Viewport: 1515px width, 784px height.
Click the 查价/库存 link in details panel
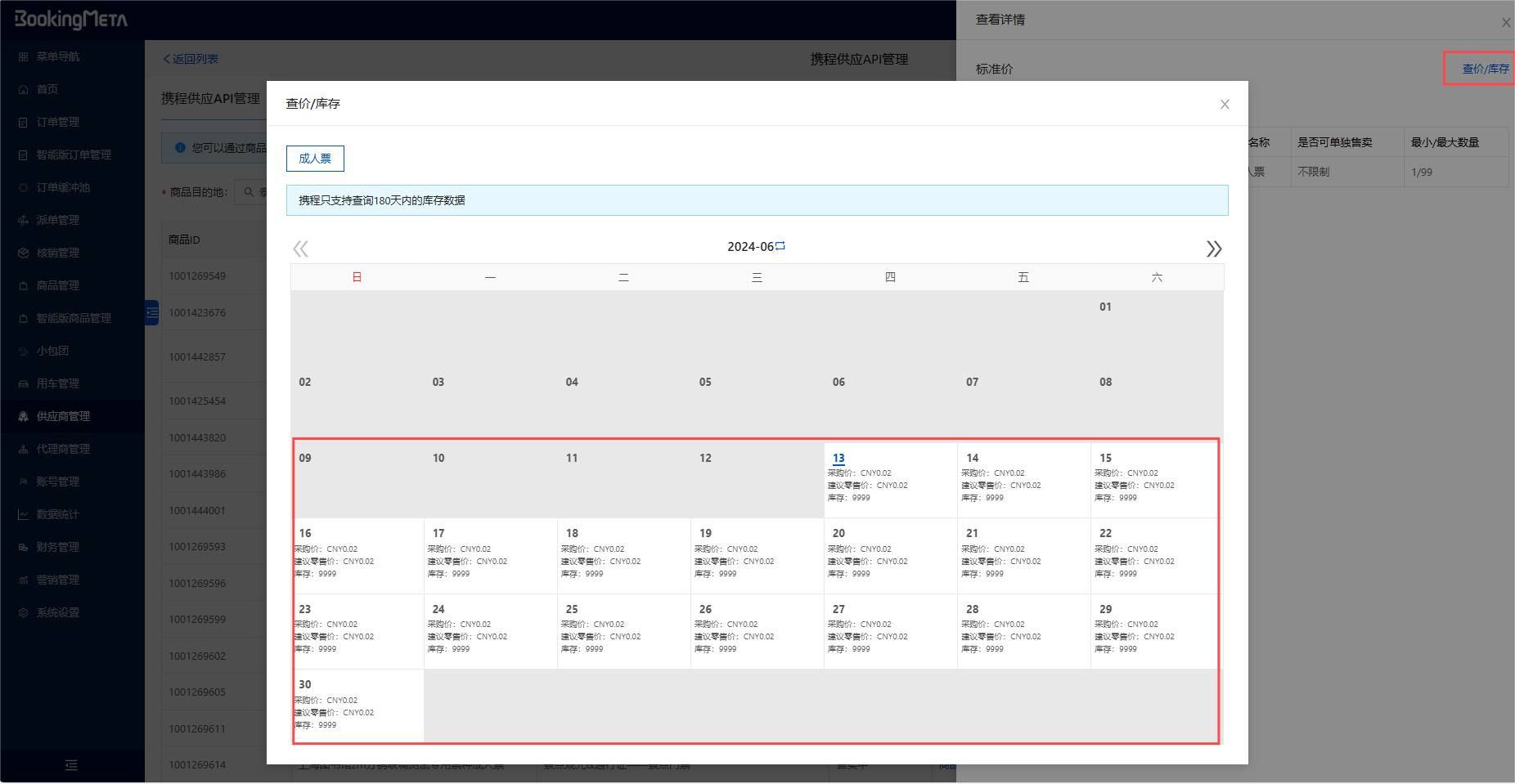(1485, 69)
